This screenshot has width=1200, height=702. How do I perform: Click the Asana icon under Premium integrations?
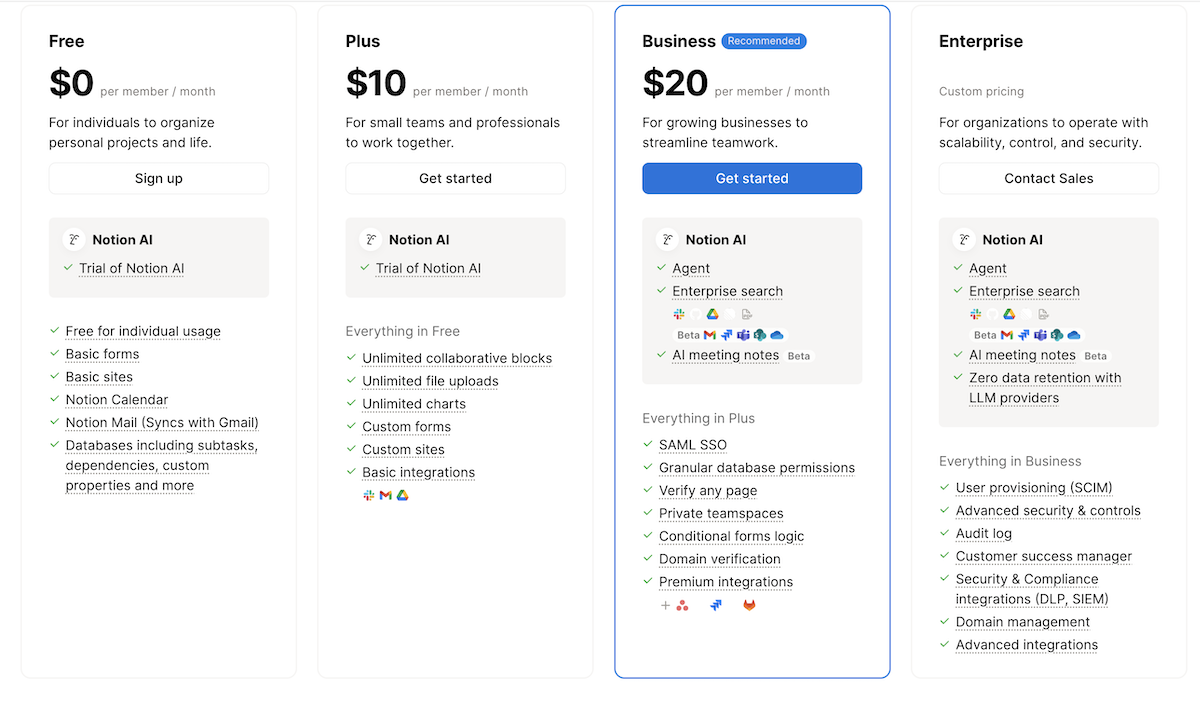coord(682,606)
